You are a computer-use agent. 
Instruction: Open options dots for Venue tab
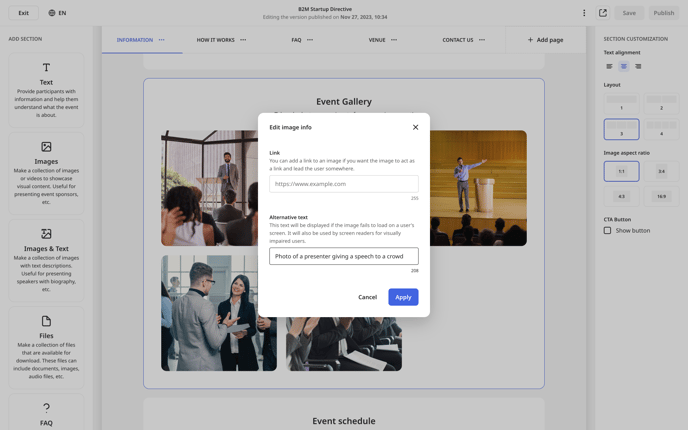click(394, 40)
